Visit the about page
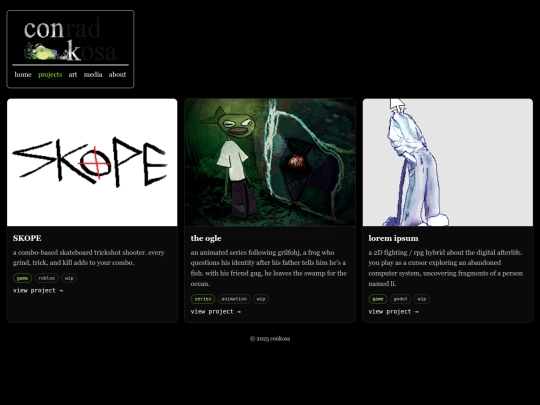This screenshot has height=405, width=540. click(x=117, y=74)
